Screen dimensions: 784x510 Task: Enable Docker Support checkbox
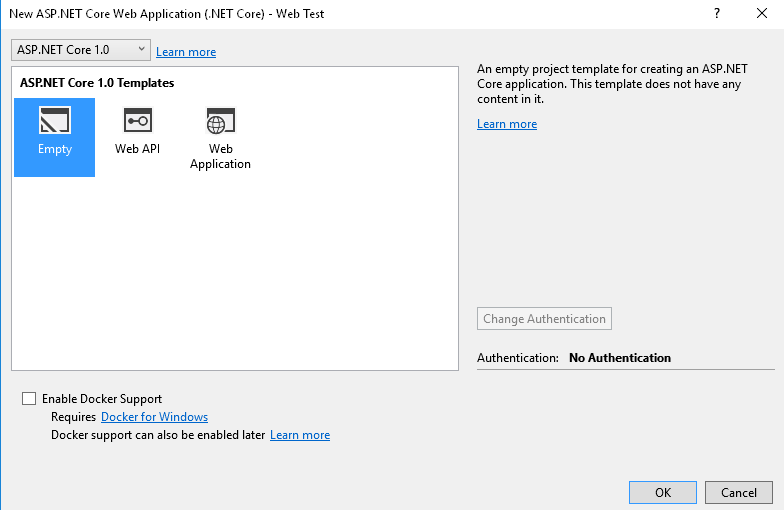[x=29, y=398]
